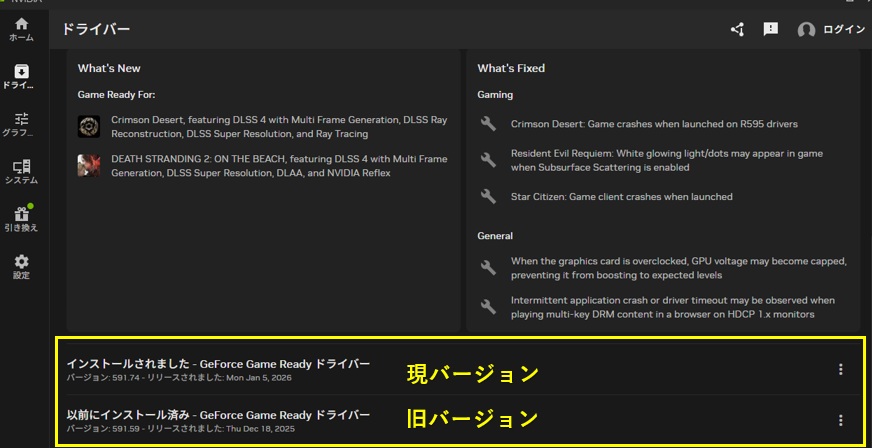Click the share icon in header
Viewport: 872px width, 448px height.
click(738, 29)
